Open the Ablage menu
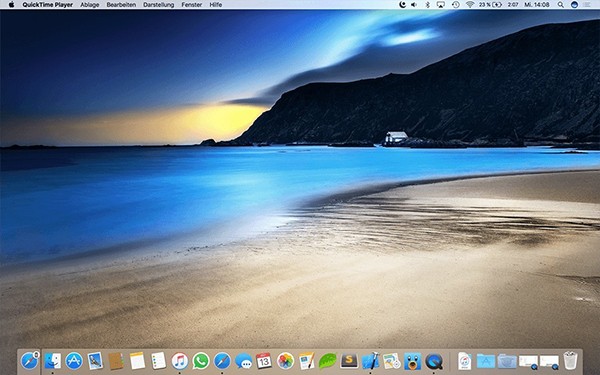The width and height of the screenshot is (600, 375). [90, 5]
